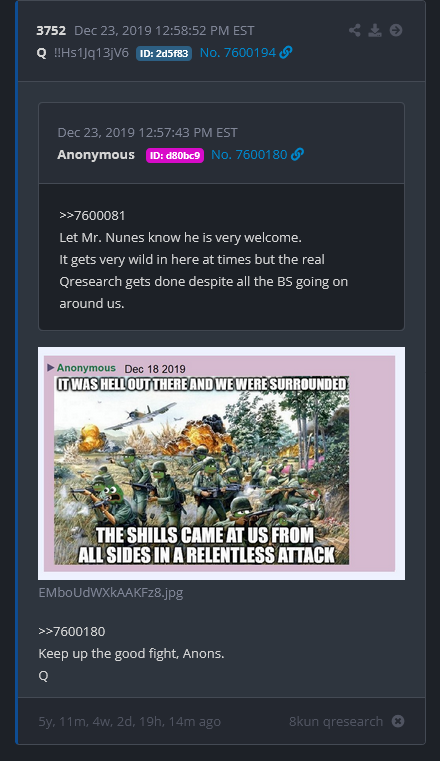This screenshot has width=440, height=761.
Task: Open post number No. 7600194 link
Action: click(238, 52)
